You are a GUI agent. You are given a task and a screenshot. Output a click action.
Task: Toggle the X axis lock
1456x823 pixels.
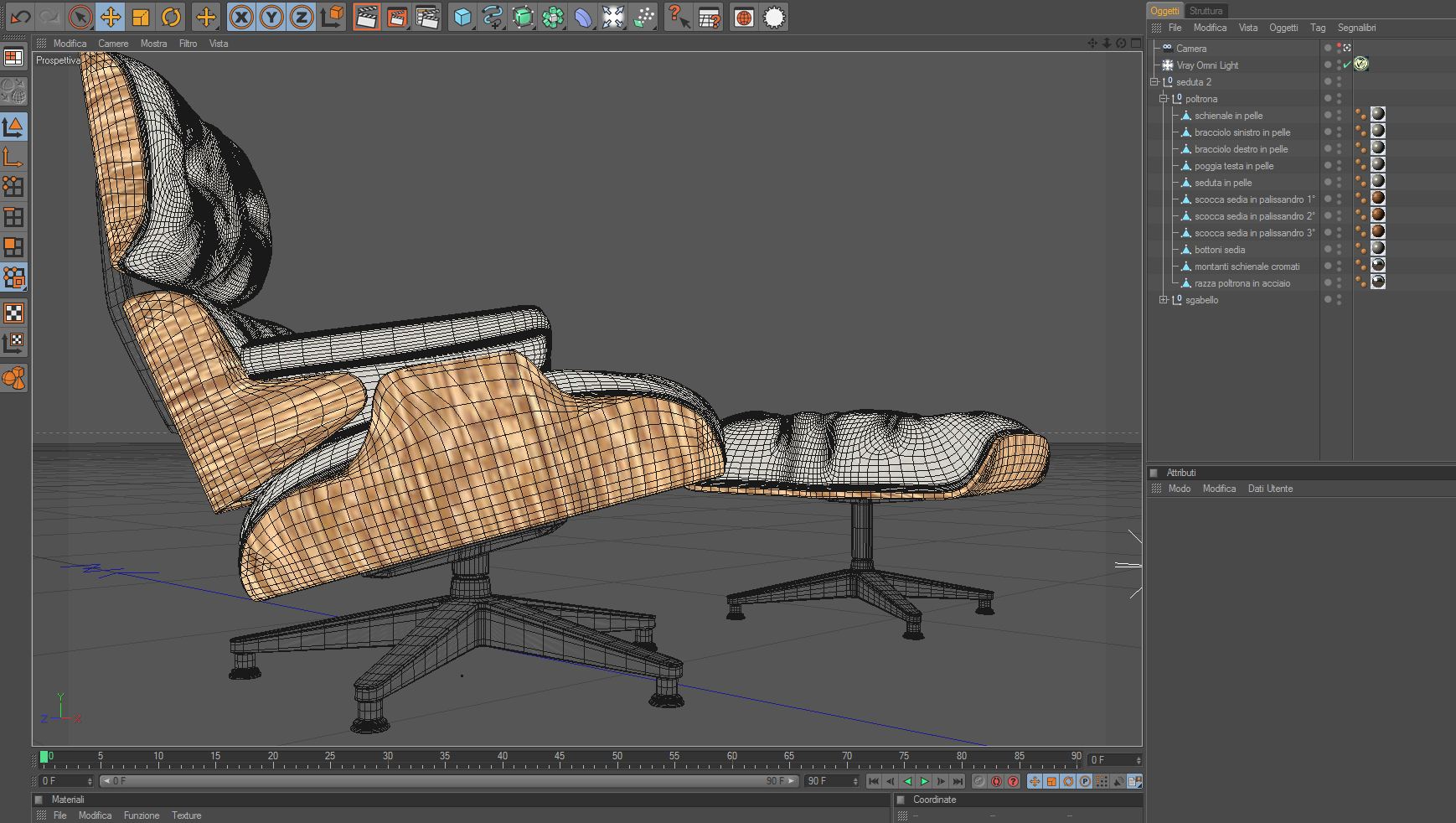tap(241, 17)
